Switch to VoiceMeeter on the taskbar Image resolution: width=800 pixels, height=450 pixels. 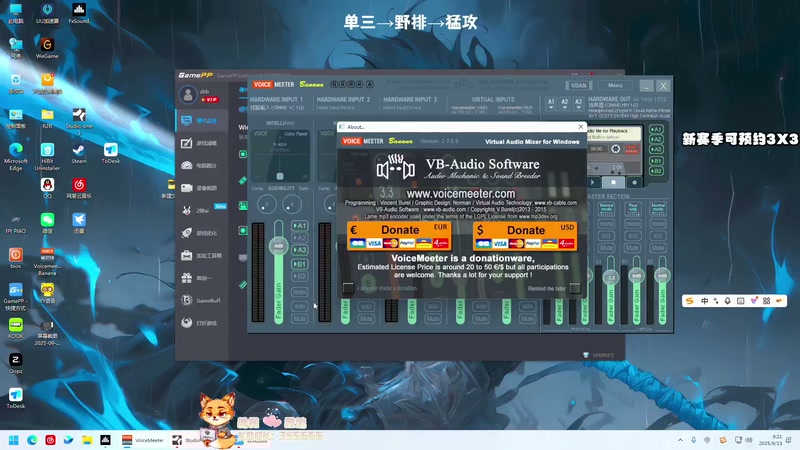[x=143, y=440]
